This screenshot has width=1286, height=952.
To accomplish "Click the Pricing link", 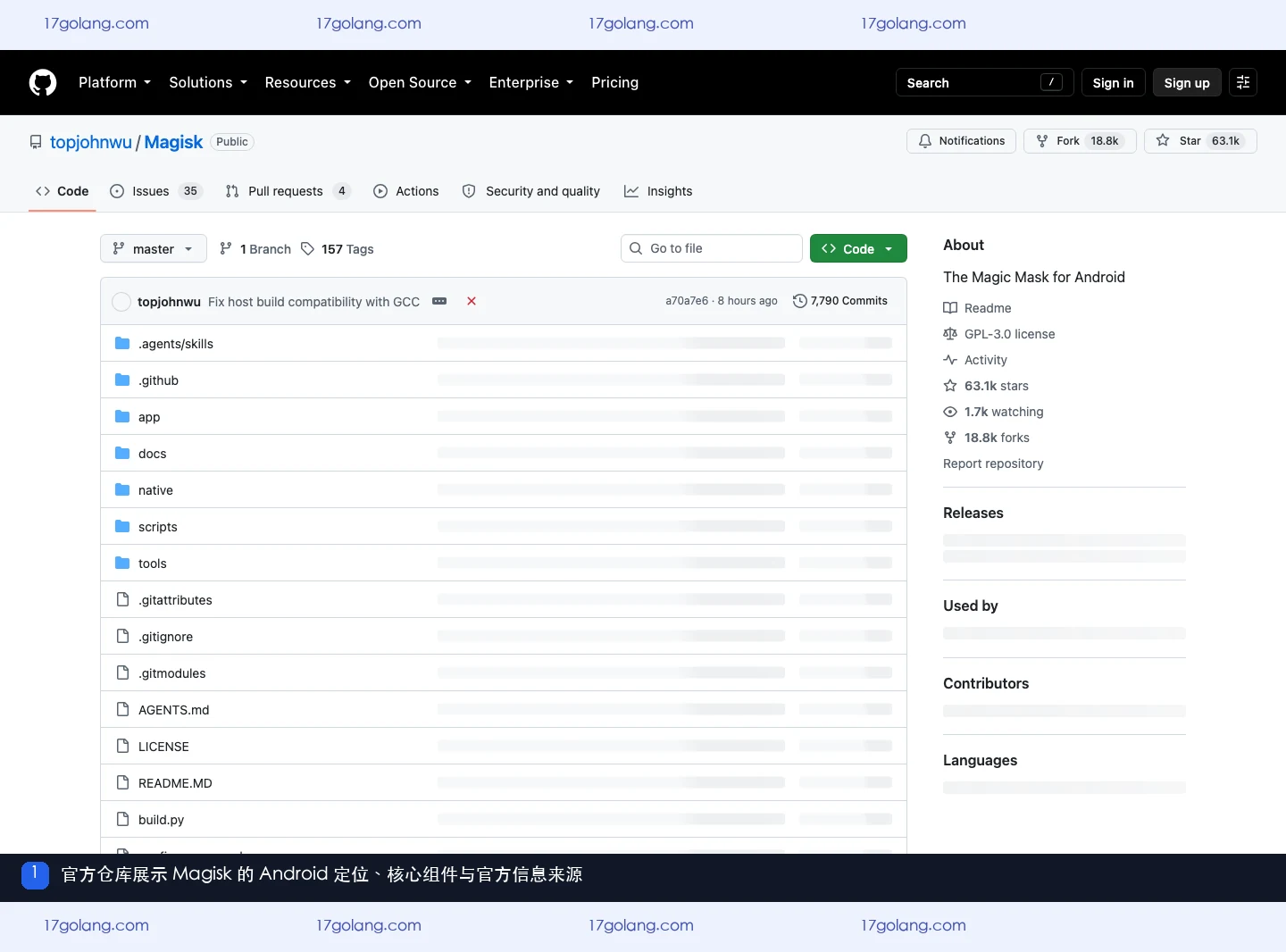I will (614, 82).
